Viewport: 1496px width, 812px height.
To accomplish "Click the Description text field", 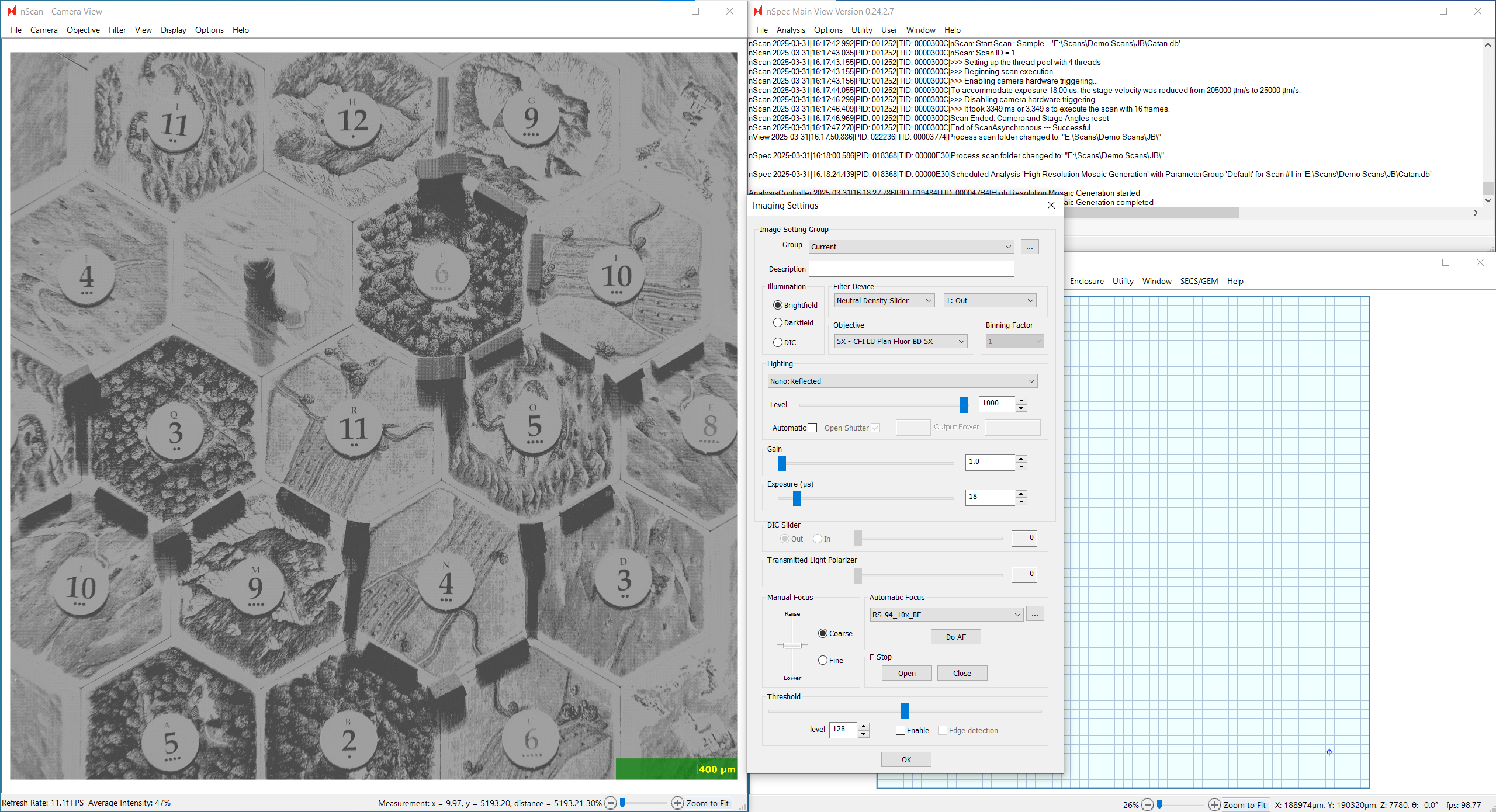I will (x=910, y=269).
